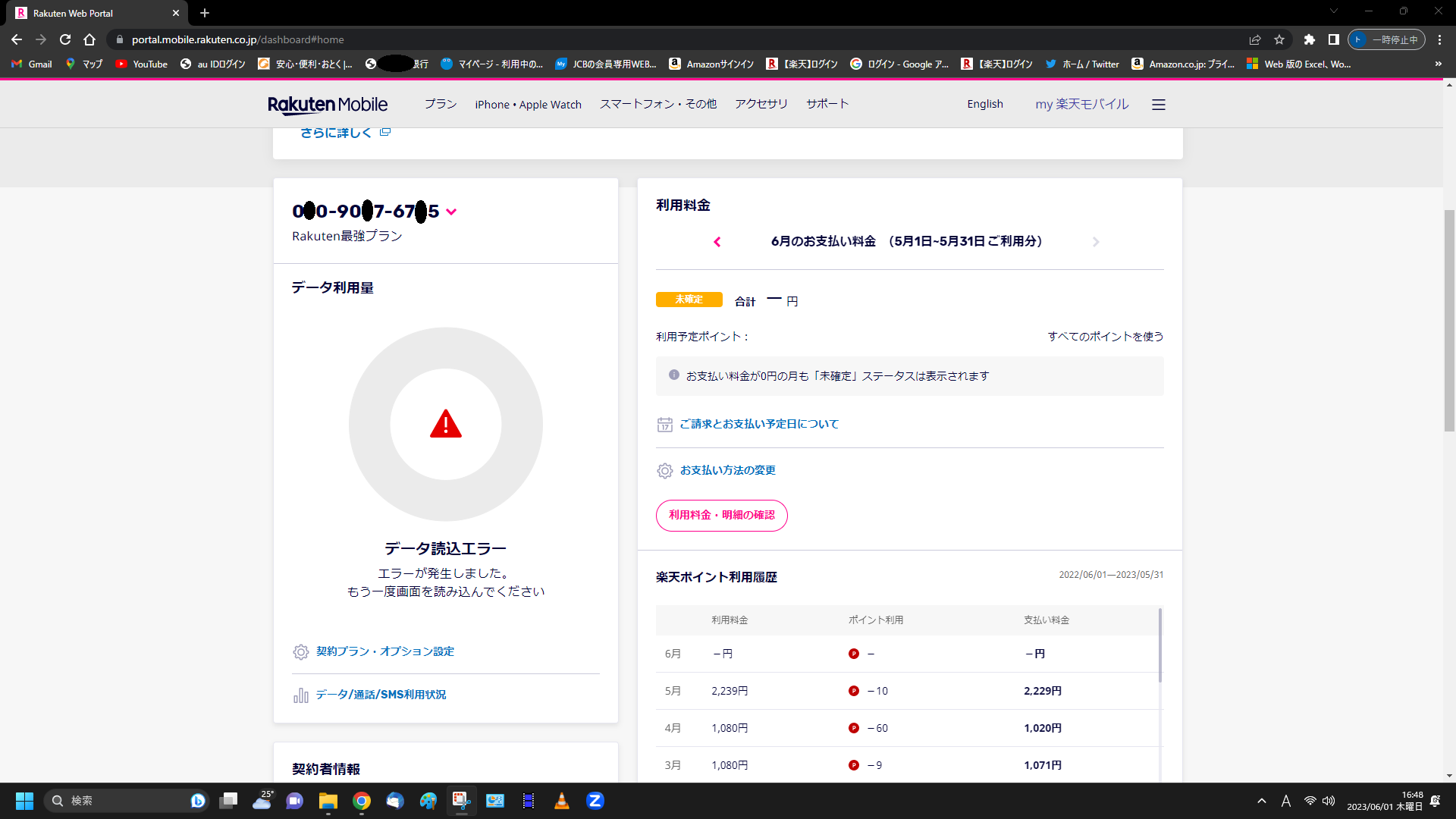Open the サポート navigation menu
This screenshot has width=1456, height=819.
(x=827, y=104)
